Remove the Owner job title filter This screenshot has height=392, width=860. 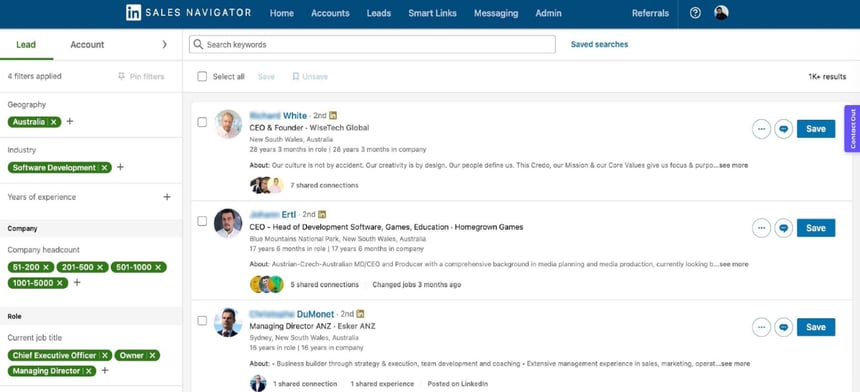152,355
